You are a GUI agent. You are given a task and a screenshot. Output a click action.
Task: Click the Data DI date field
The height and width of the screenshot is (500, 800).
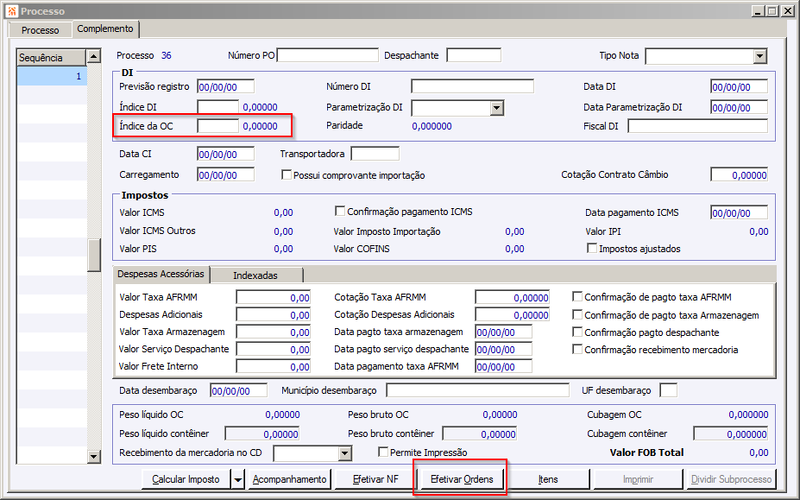click(x=739, y=87)
